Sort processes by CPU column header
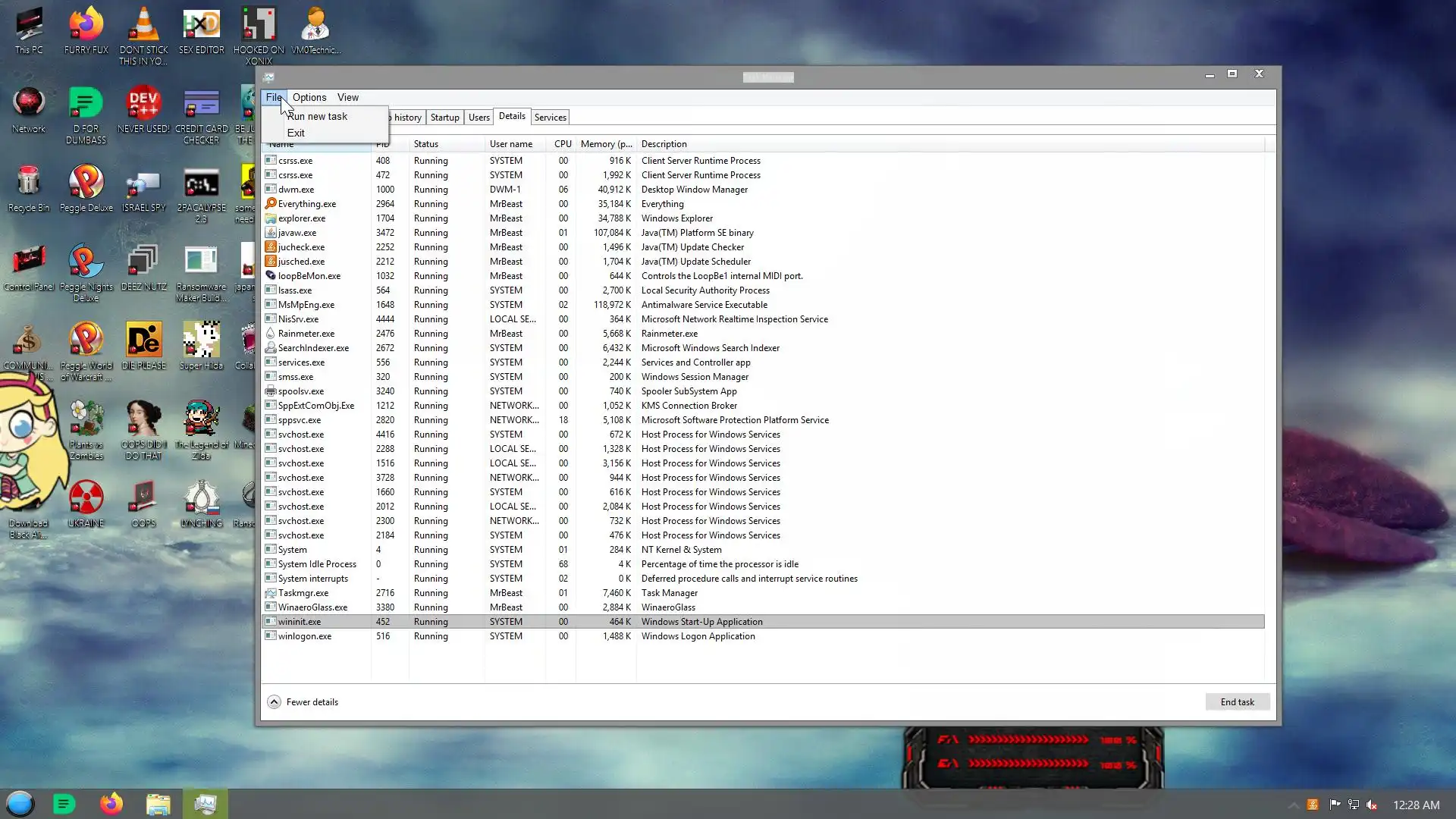 pyautogui.click(x=562, y=144)
